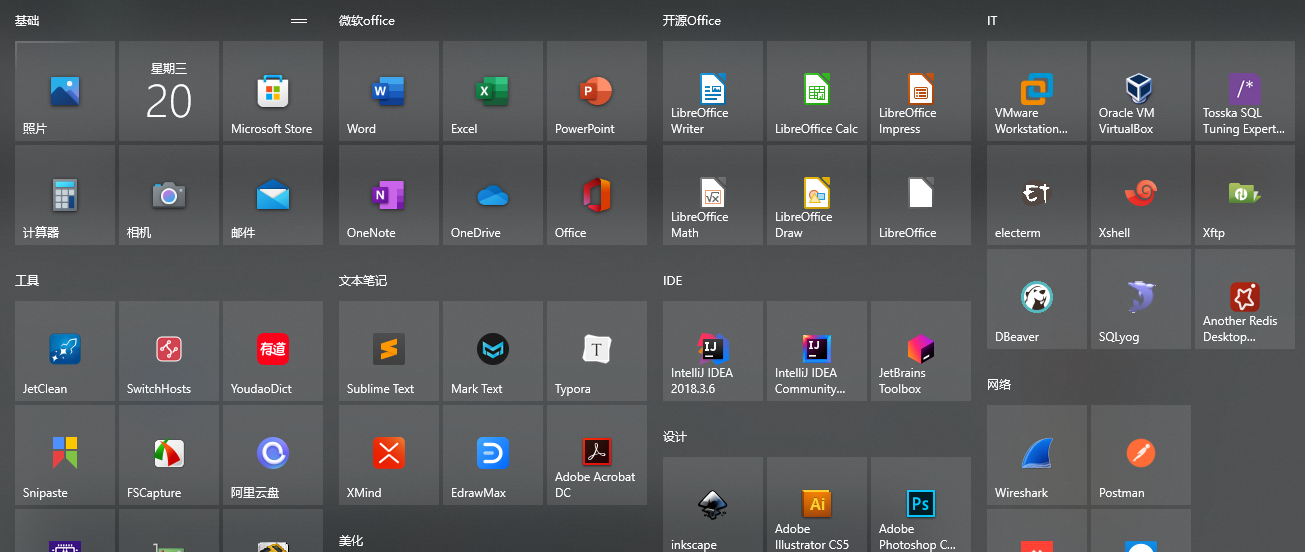Open JetBrains Toolbox tile
Image resolution: width=1305 pixels, height=552 pixels.
point(921,351)
